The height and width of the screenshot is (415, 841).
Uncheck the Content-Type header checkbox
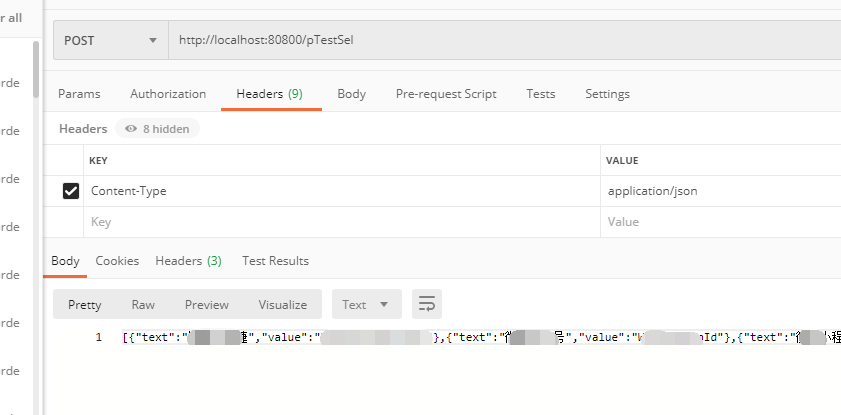(71, 191)
